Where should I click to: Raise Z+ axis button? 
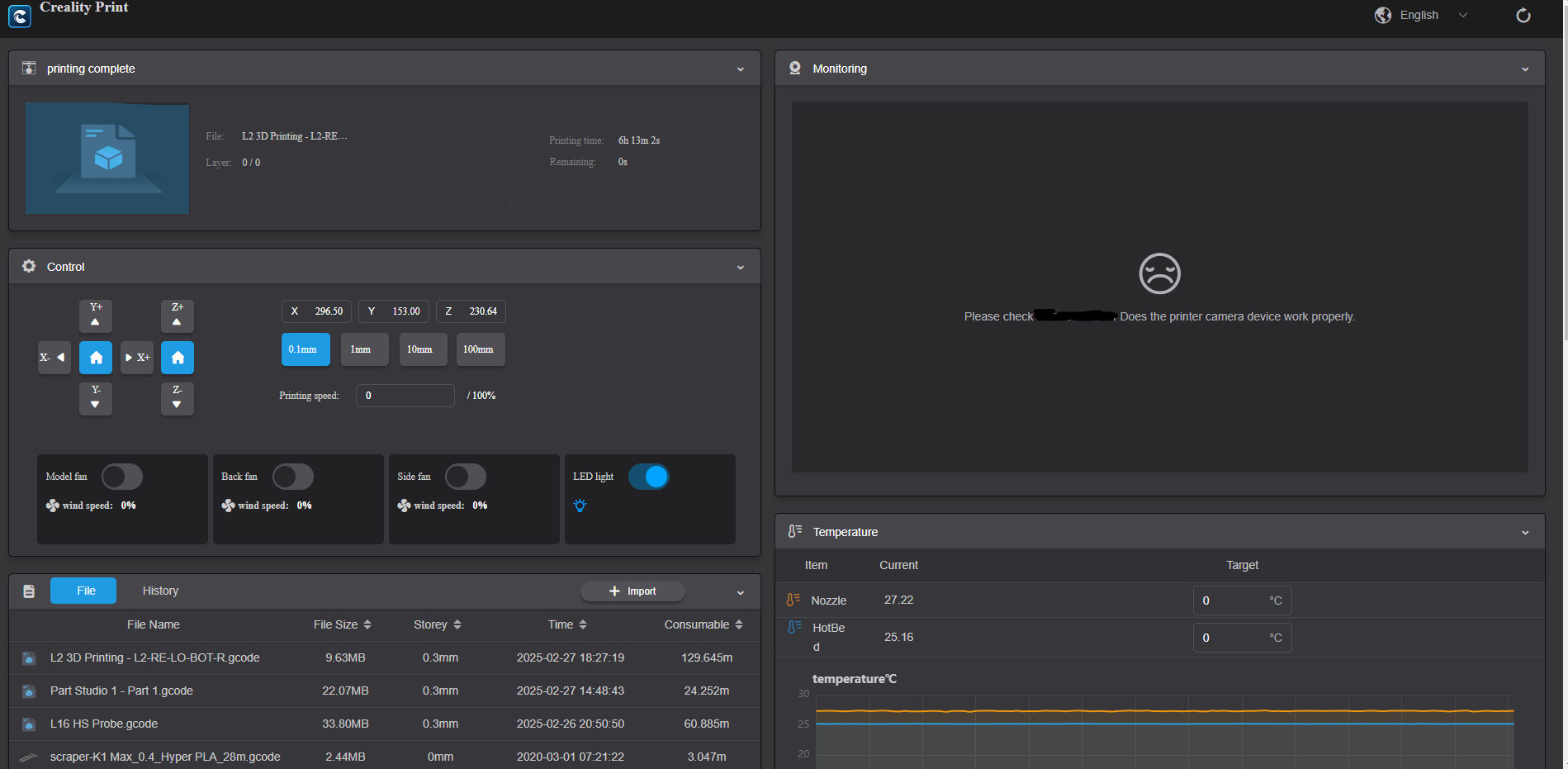coord(178,316)
